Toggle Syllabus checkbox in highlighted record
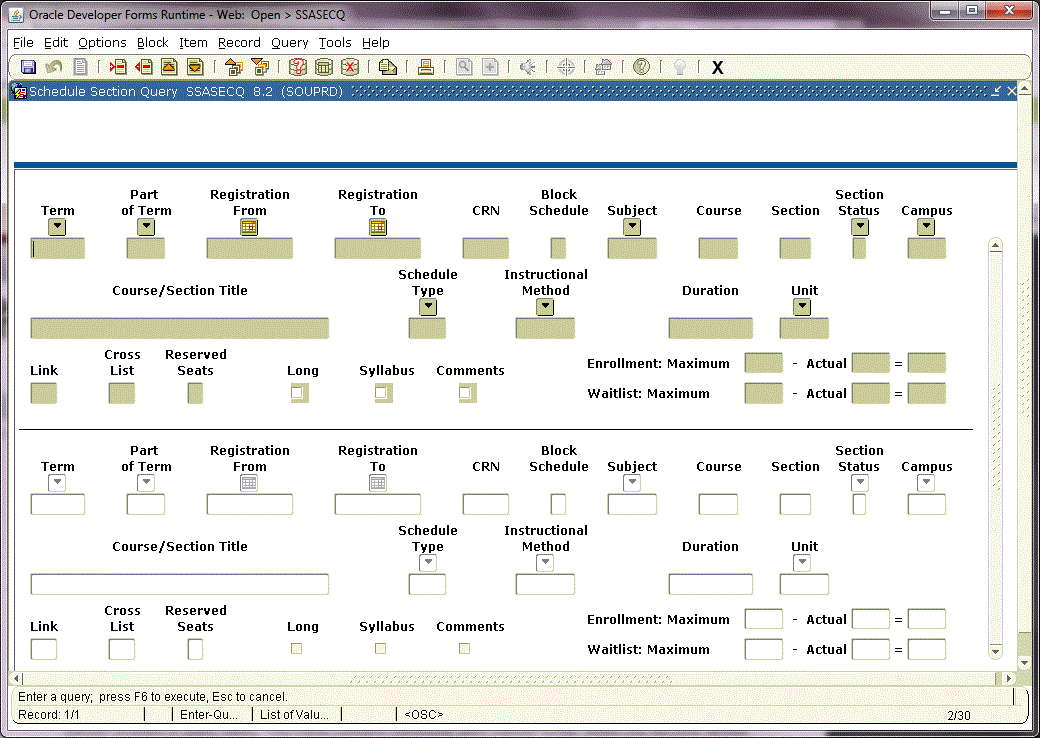The image size is (1040, 738). click(381, 393)
